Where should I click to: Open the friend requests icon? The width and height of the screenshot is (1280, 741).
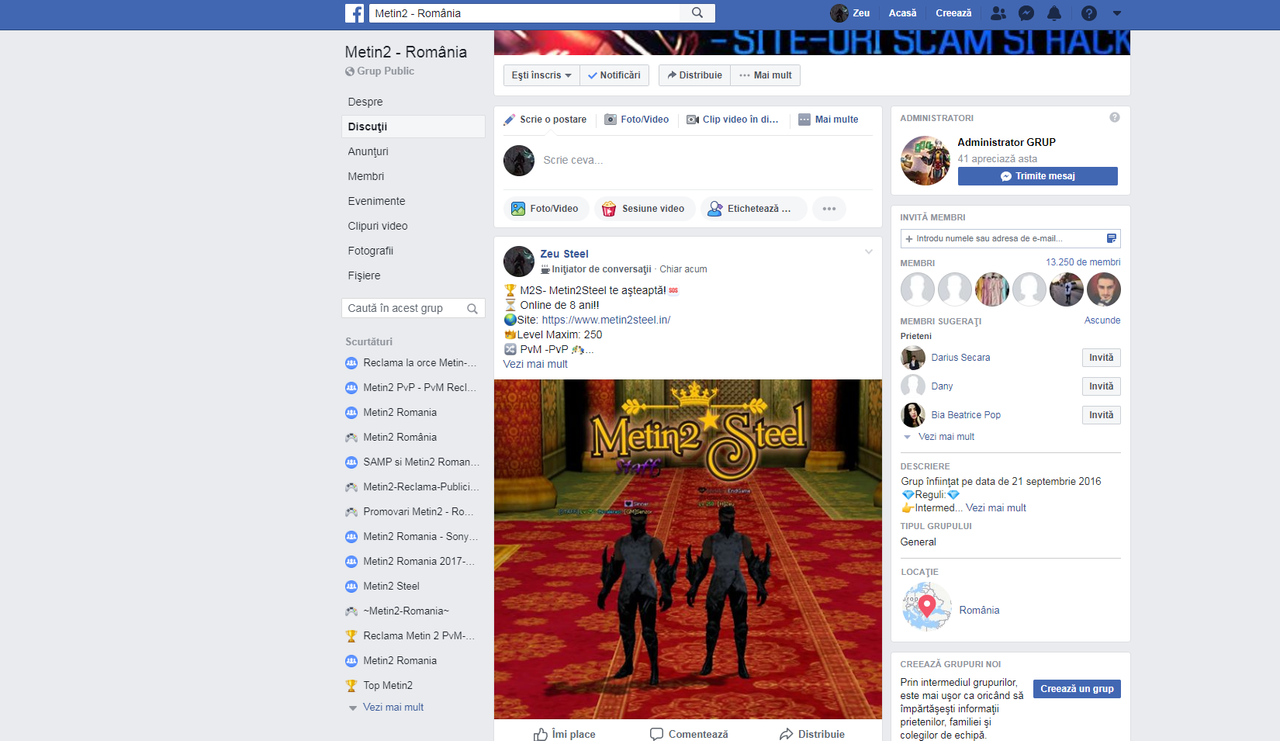(998, 13)
